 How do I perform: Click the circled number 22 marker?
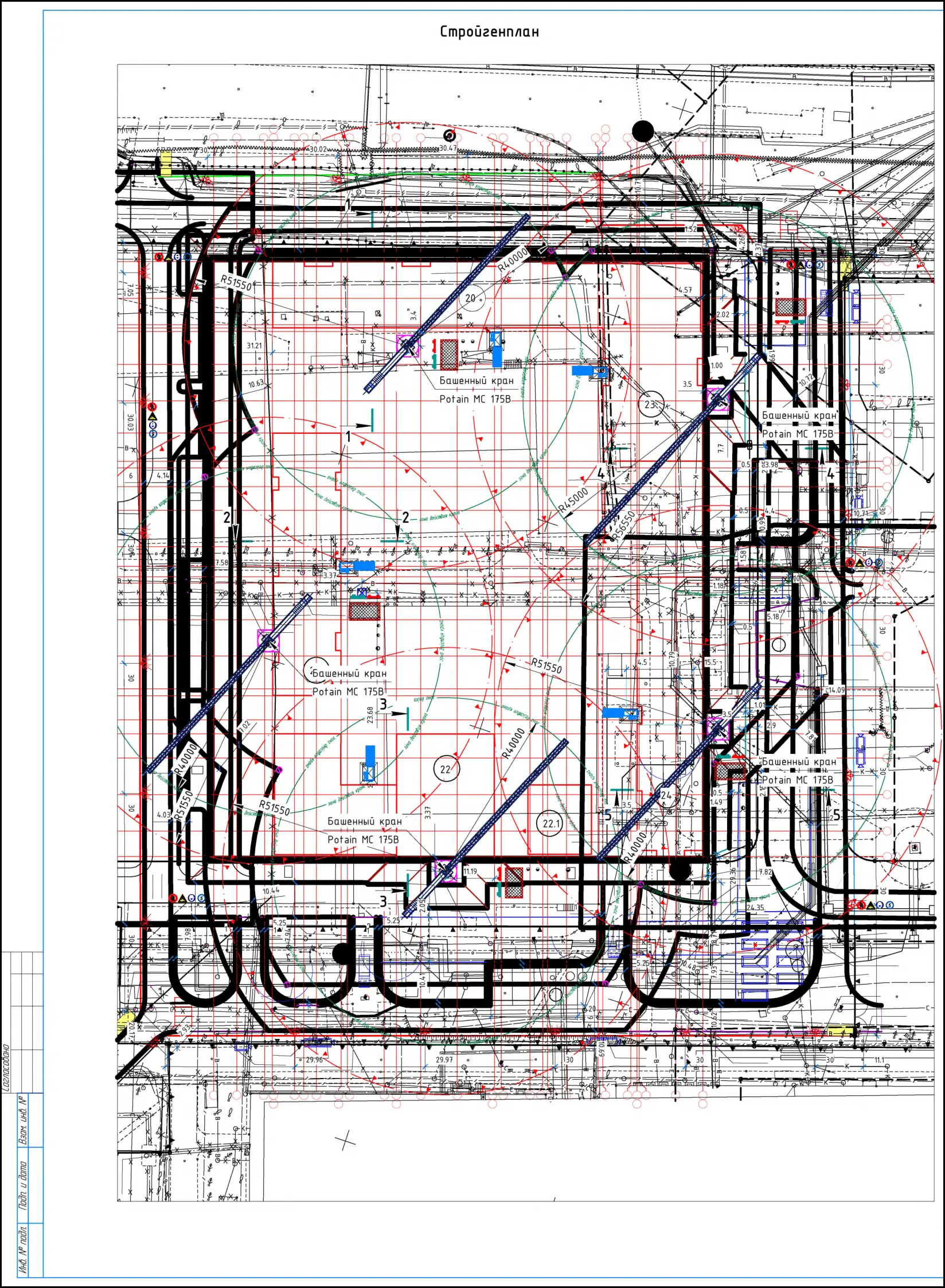[446, 769]
